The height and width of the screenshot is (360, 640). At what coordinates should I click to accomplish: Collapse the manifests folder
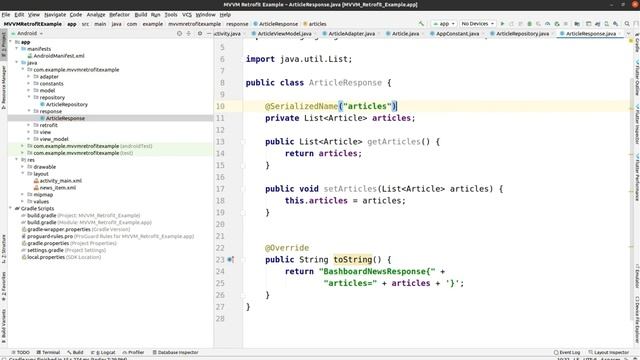(17, 49)
